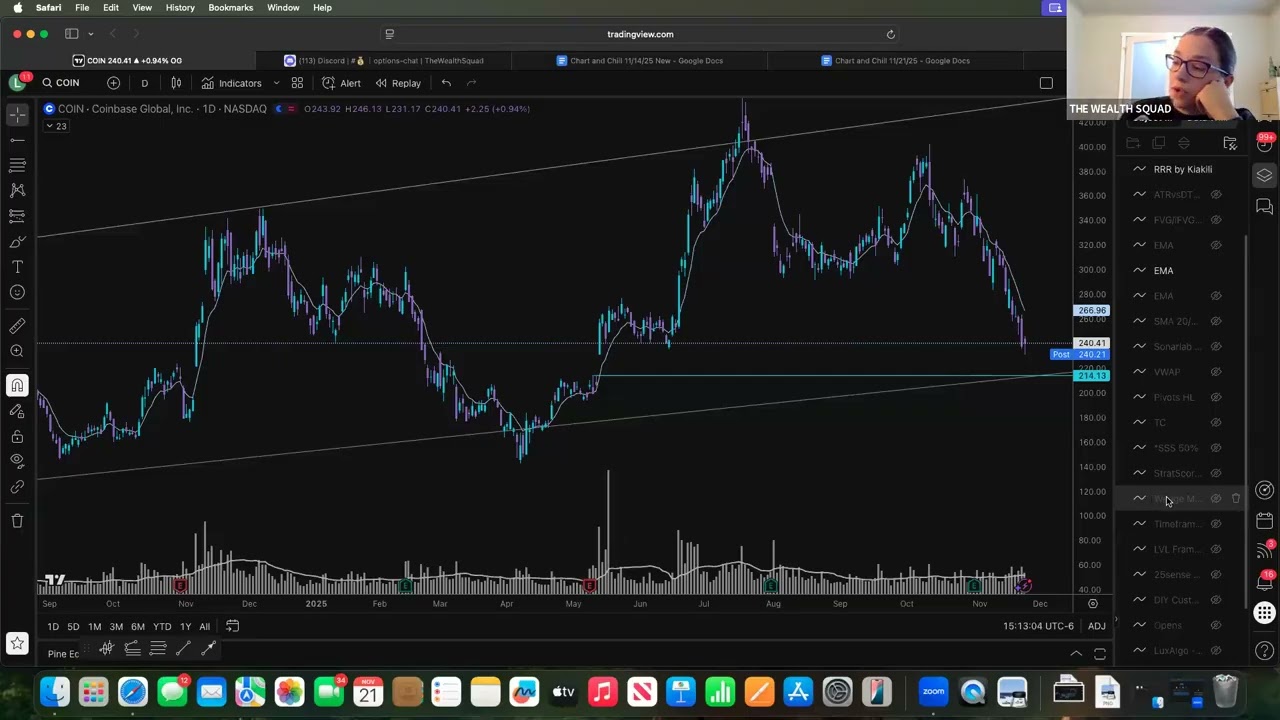The height and width of the screenshot is (720, 1280).
Task: Show the hidden VWAP indicator
Action: tap(1216, 372)
